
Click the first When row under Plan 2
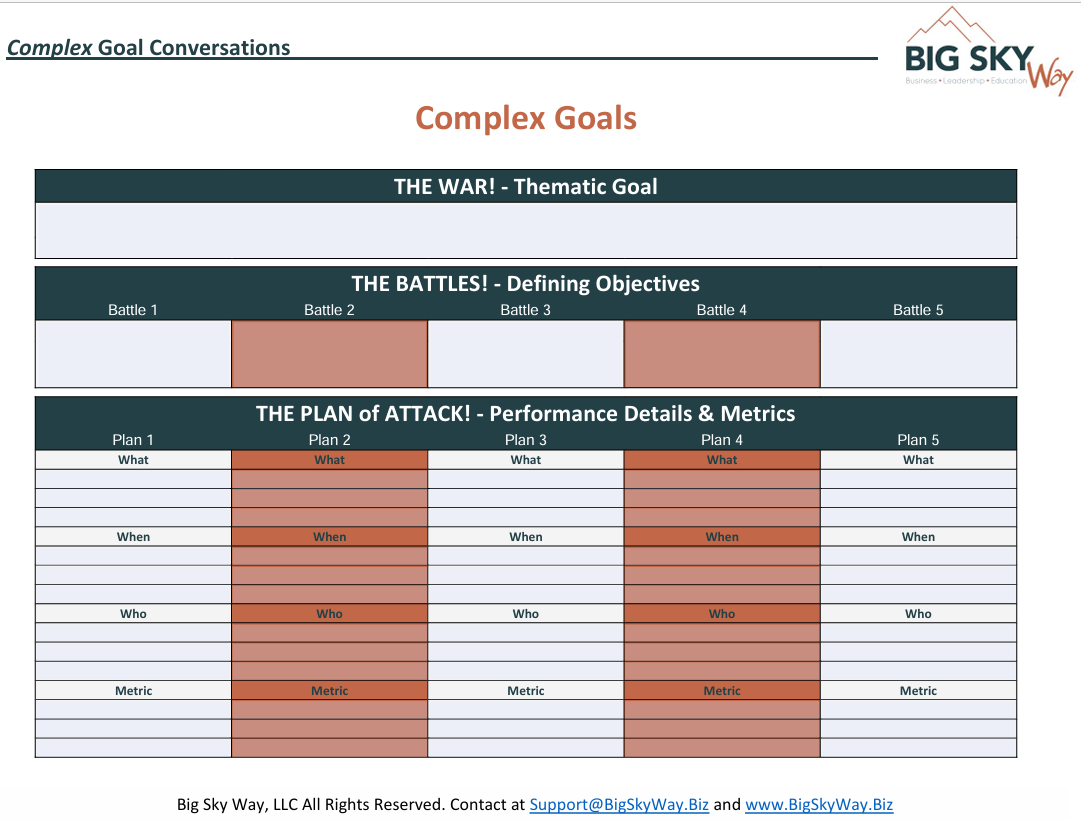pos(329,556)
